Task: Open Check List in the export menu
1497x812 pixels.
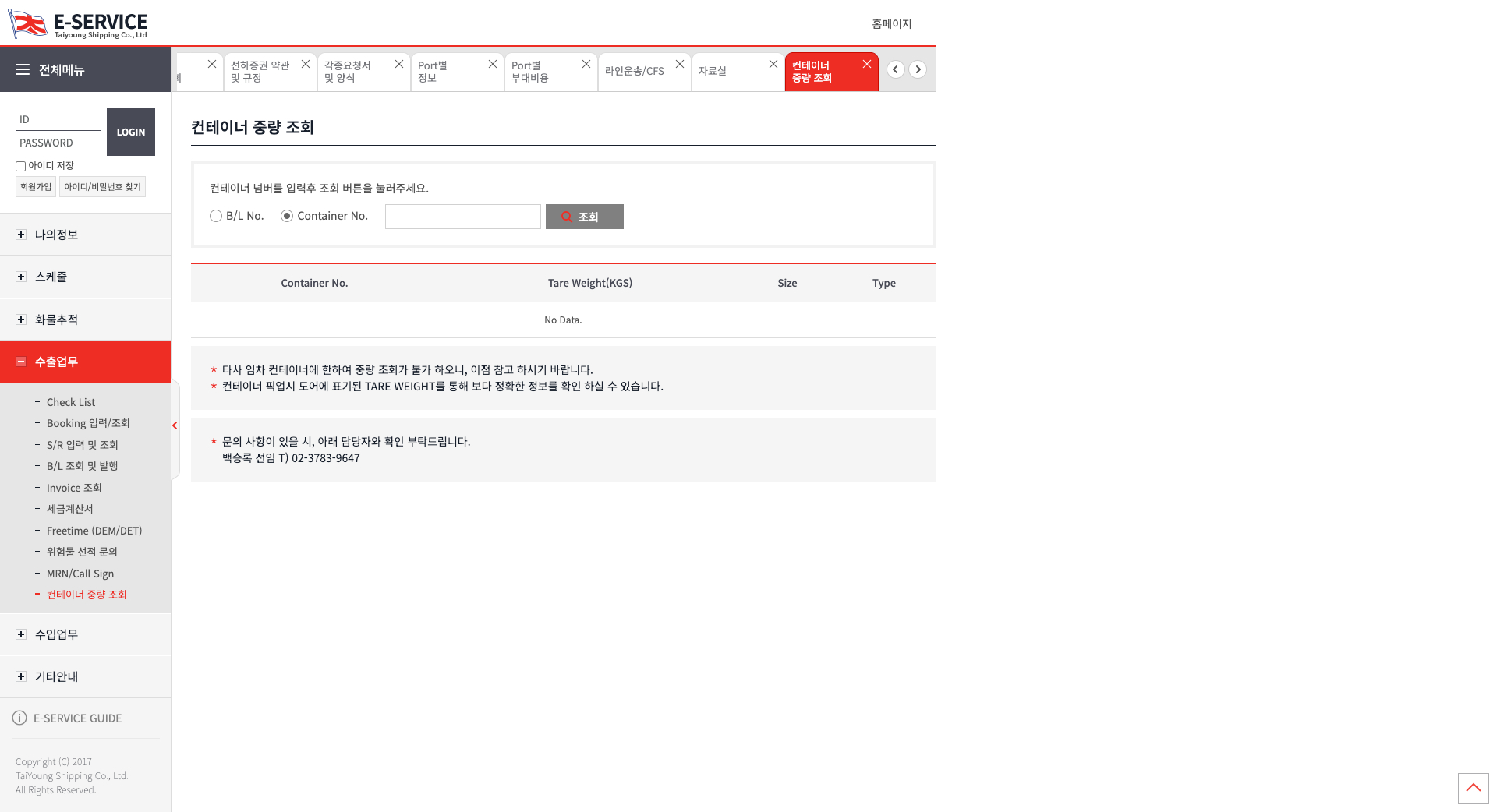Action: 71,402
